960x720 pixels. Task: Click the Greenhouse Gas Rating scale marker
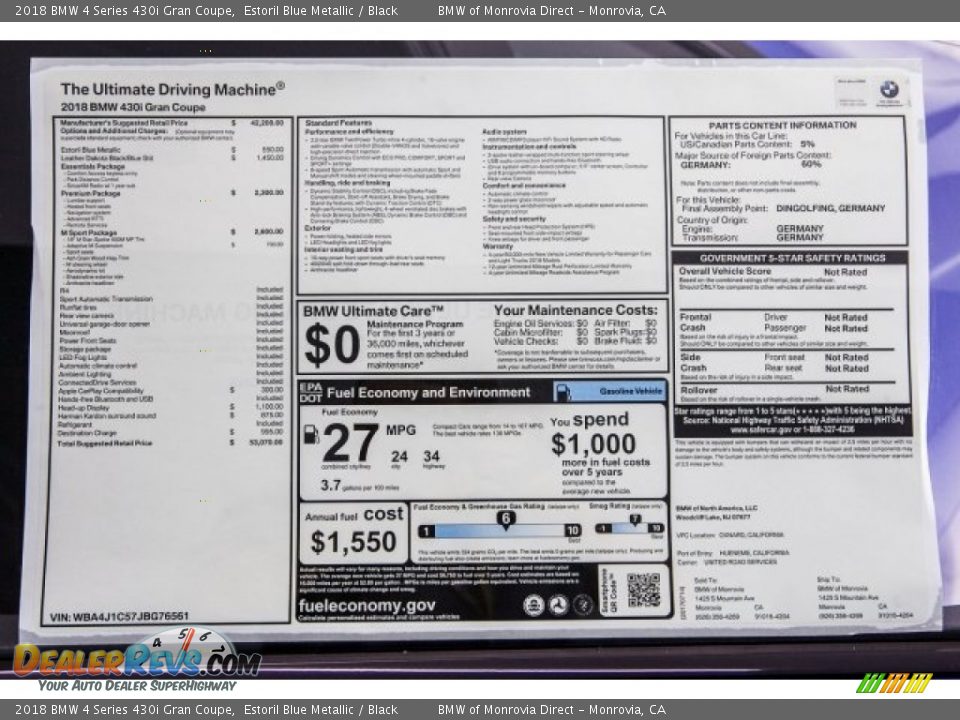pyautogui.click(x=504, y=518)
